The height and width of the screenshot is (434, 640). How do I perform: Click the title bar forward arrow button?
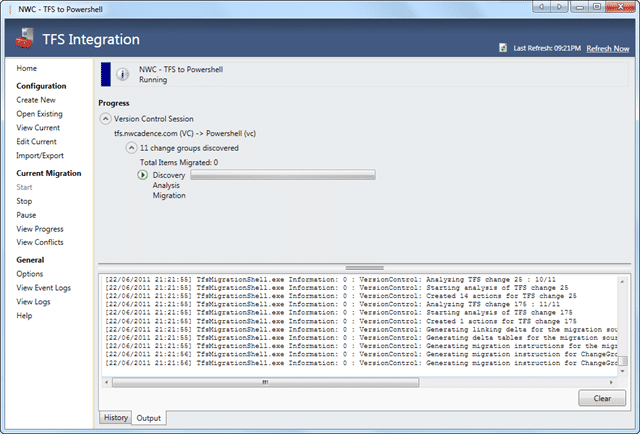tap(559, 7)
